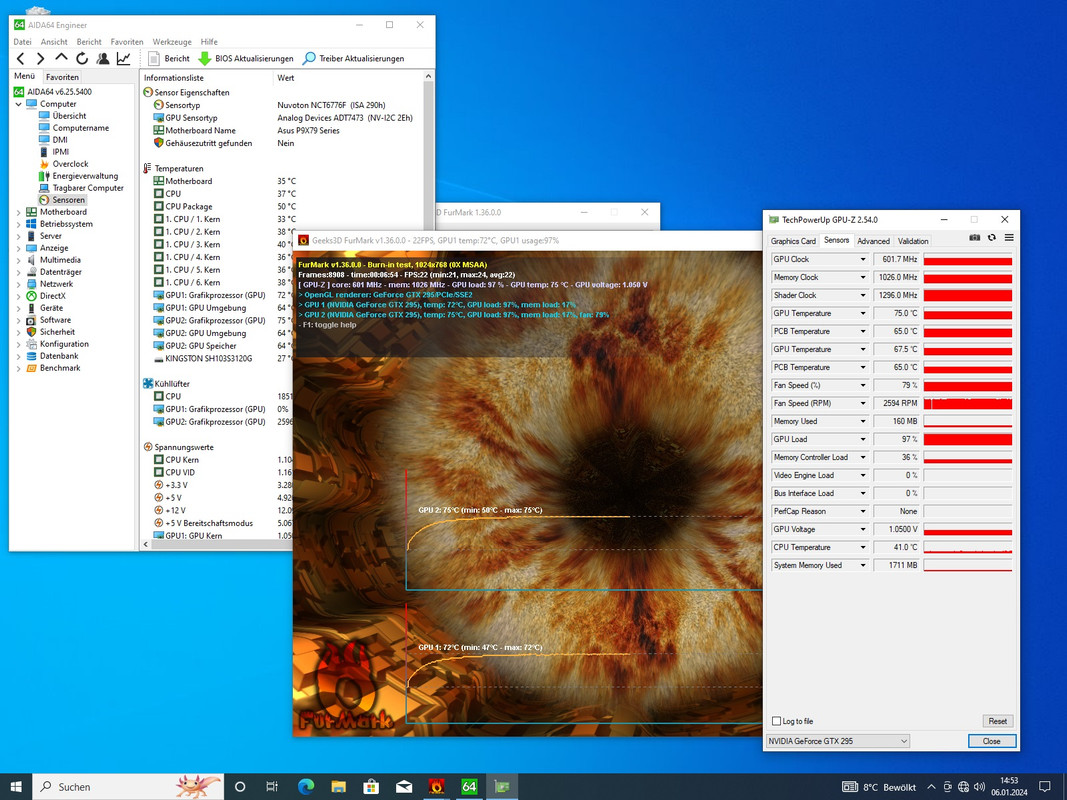Open the GPU Load sensor dropdown
Image resolution: width=1067 pixels, height=800 pixels.
tap(863, 439)
